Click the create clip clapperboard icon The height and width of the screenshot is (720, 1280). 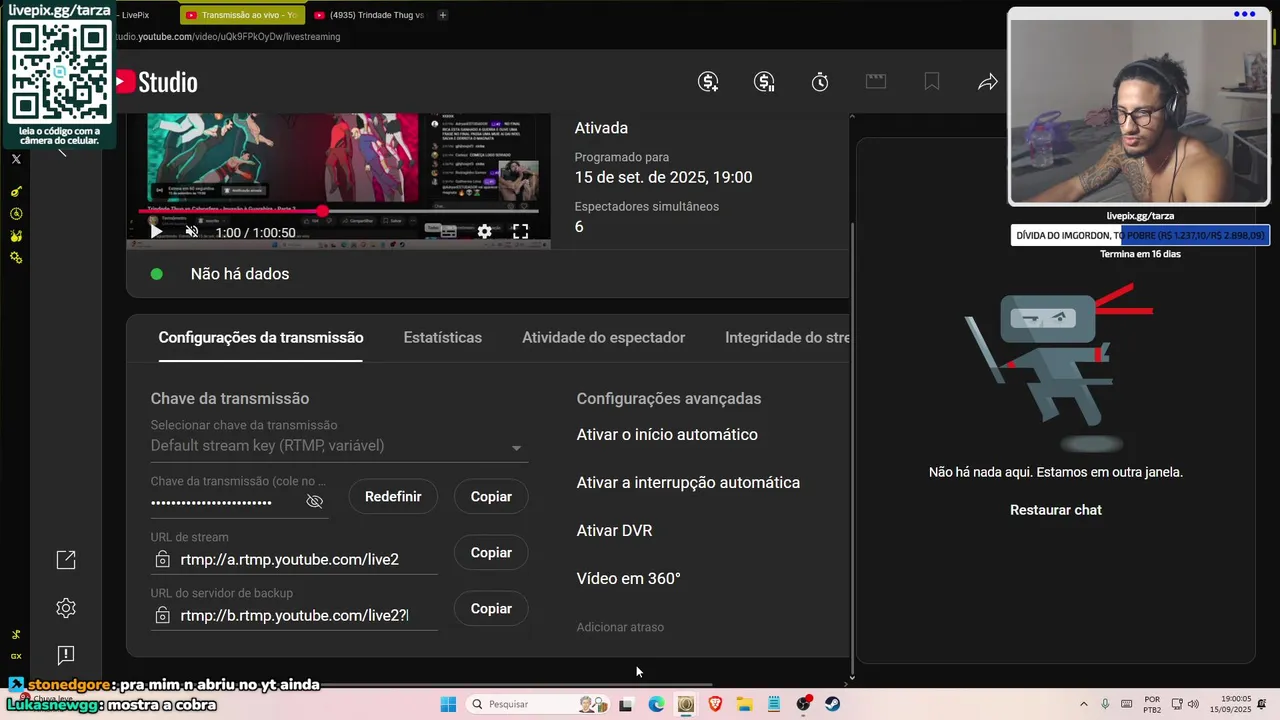click(876, 81)
